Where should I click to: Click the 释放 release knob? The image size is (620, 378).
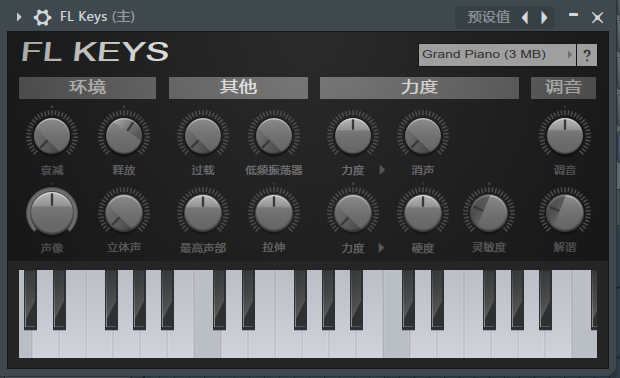(124, 136)
